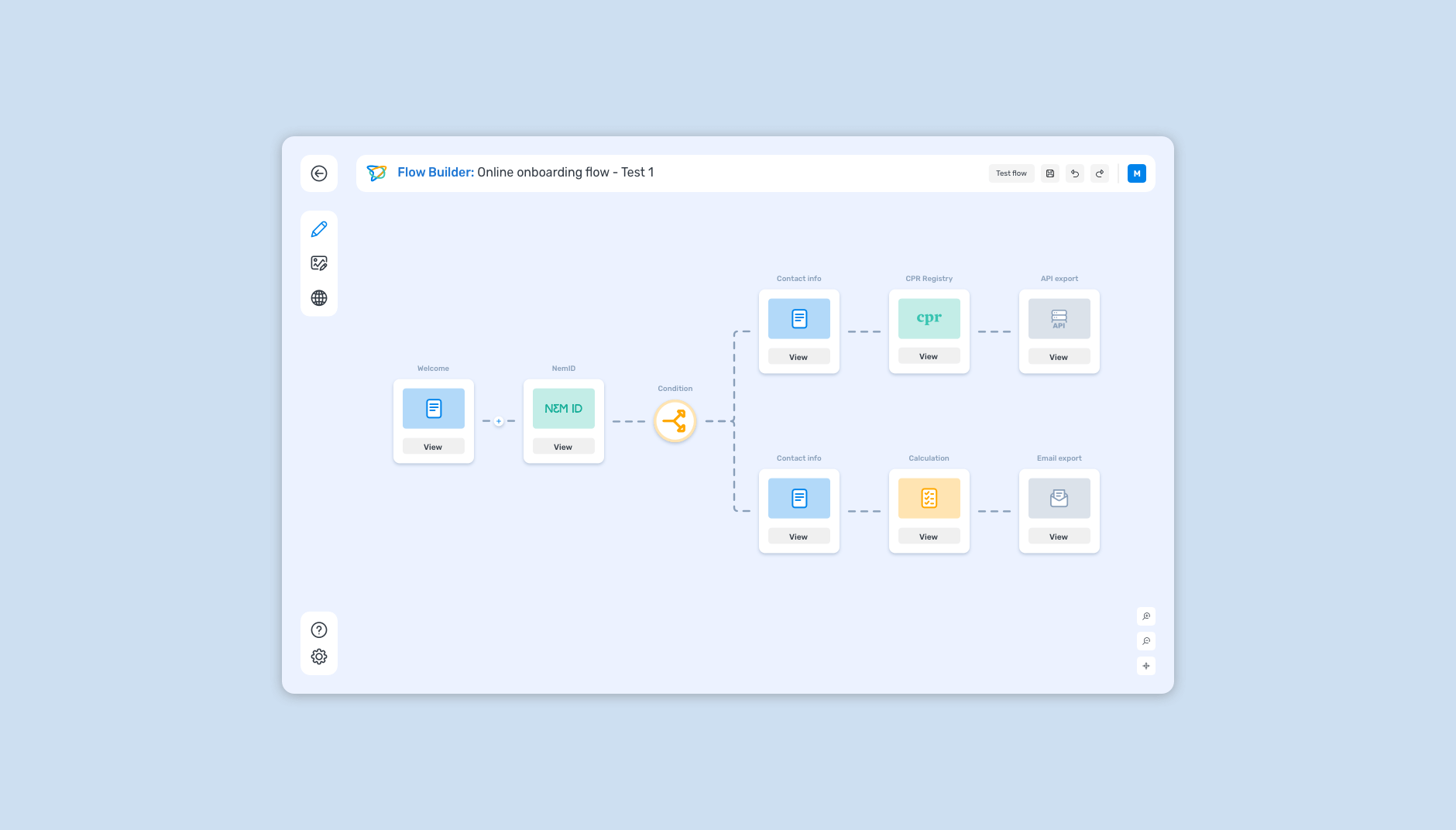Select the CPR Registry cpr tile
The height and width of the screenshot is (830, 1456).
[x=929, y=319]
